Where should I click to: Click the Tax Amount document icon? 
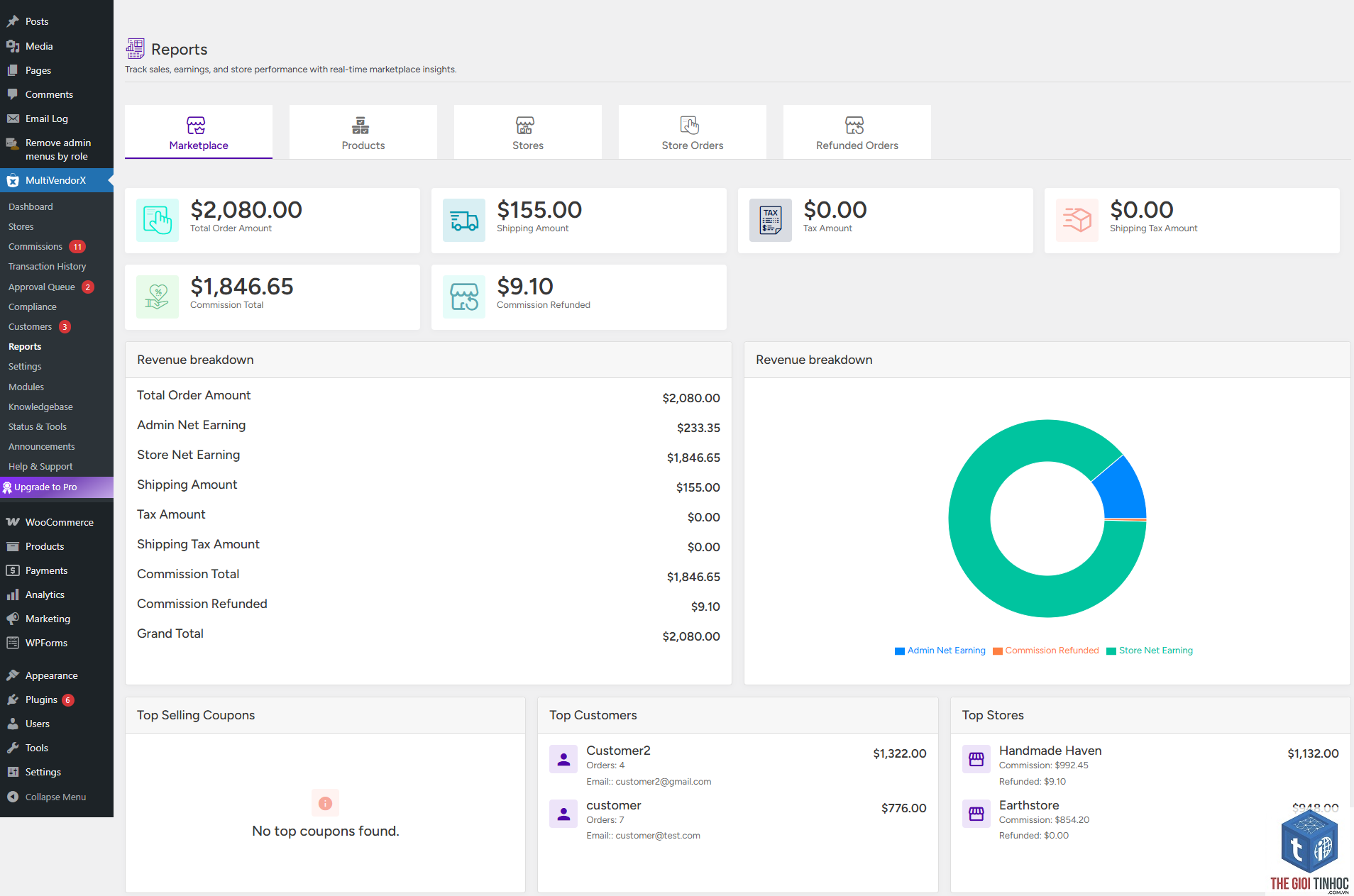771,221
